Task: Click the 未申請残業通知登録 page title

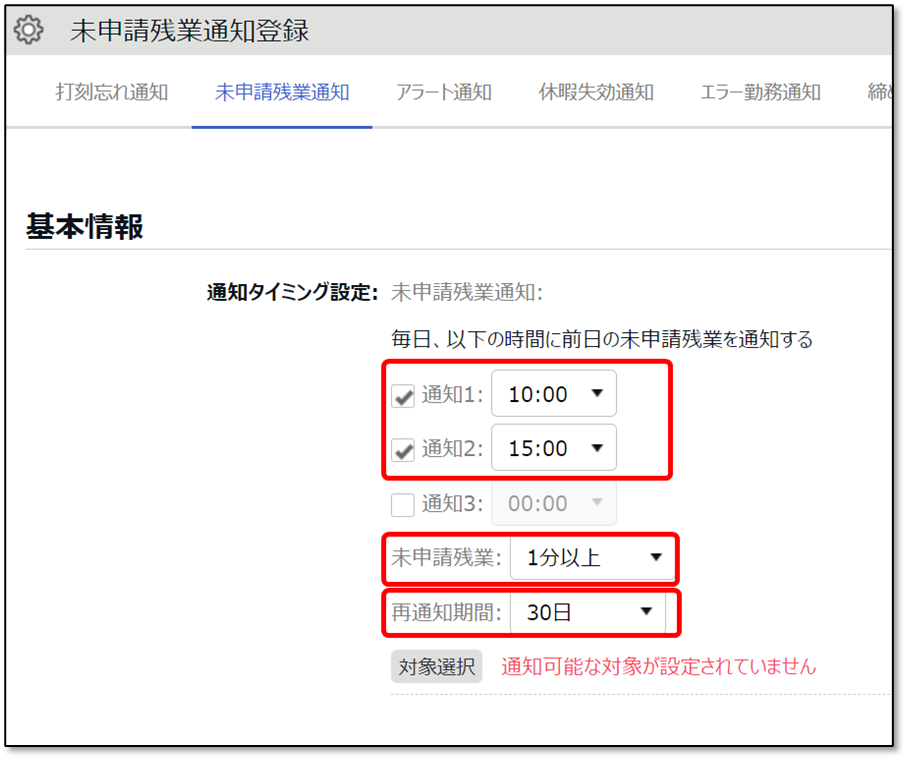Action: click(189, 31)
